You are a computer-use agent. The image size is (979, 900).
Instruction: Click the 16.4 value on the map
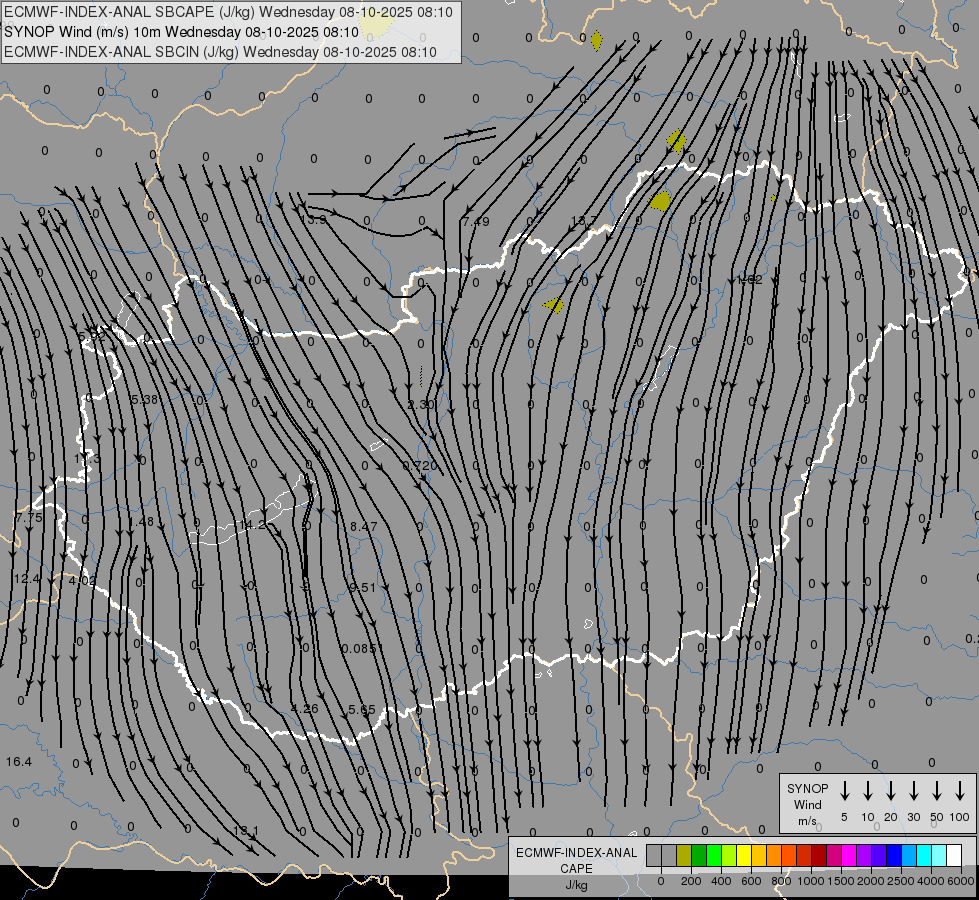[18, 762]
